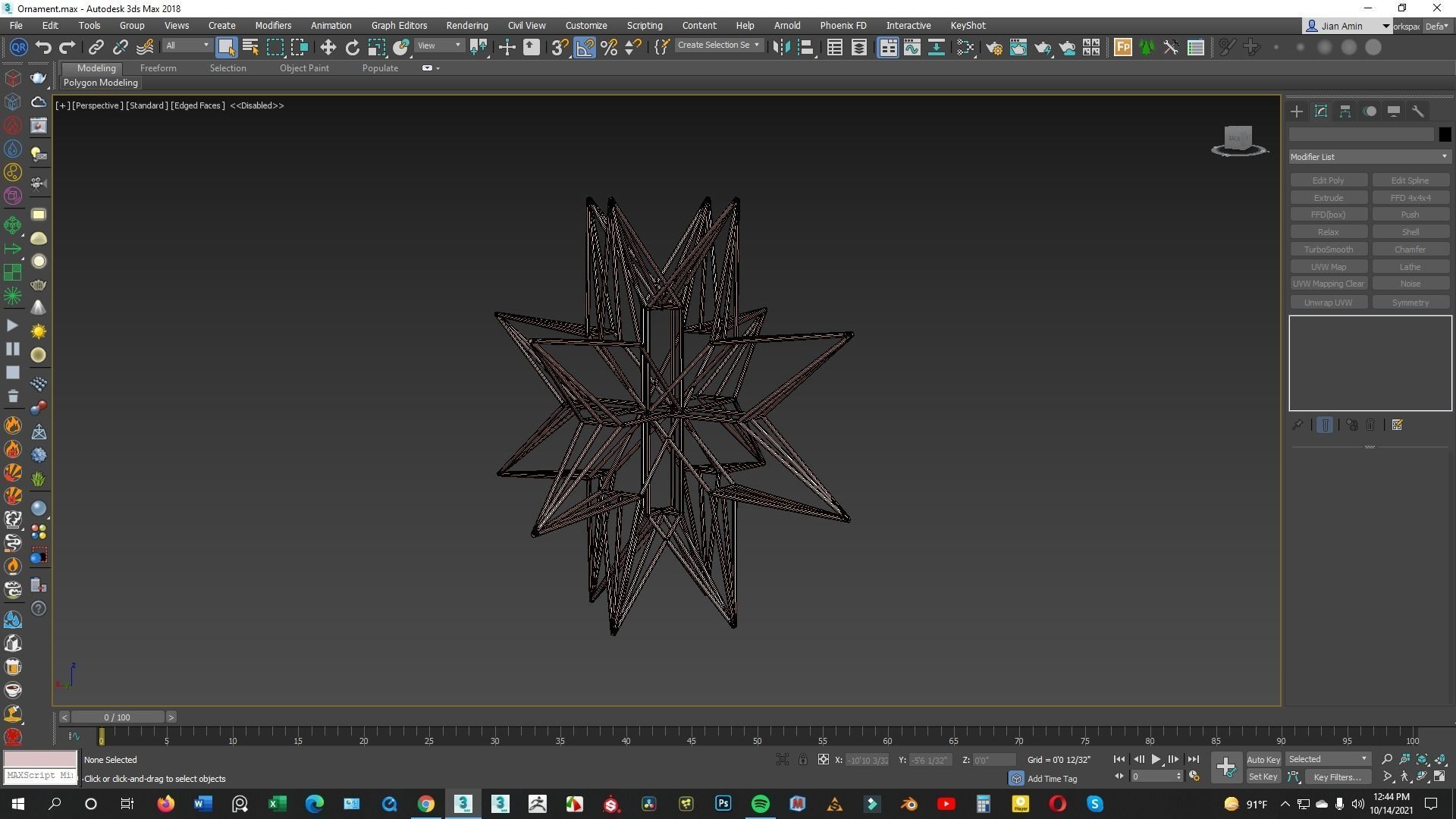Open the Jian Amin user account dropdown

[1347, 26]
